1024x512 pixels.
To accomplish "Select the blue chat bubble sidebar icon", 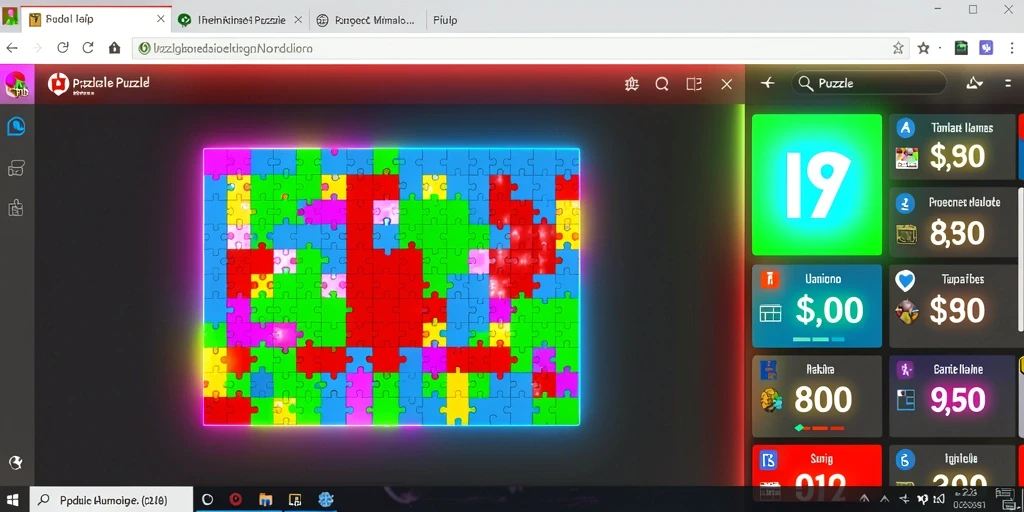I will point(16,126).
